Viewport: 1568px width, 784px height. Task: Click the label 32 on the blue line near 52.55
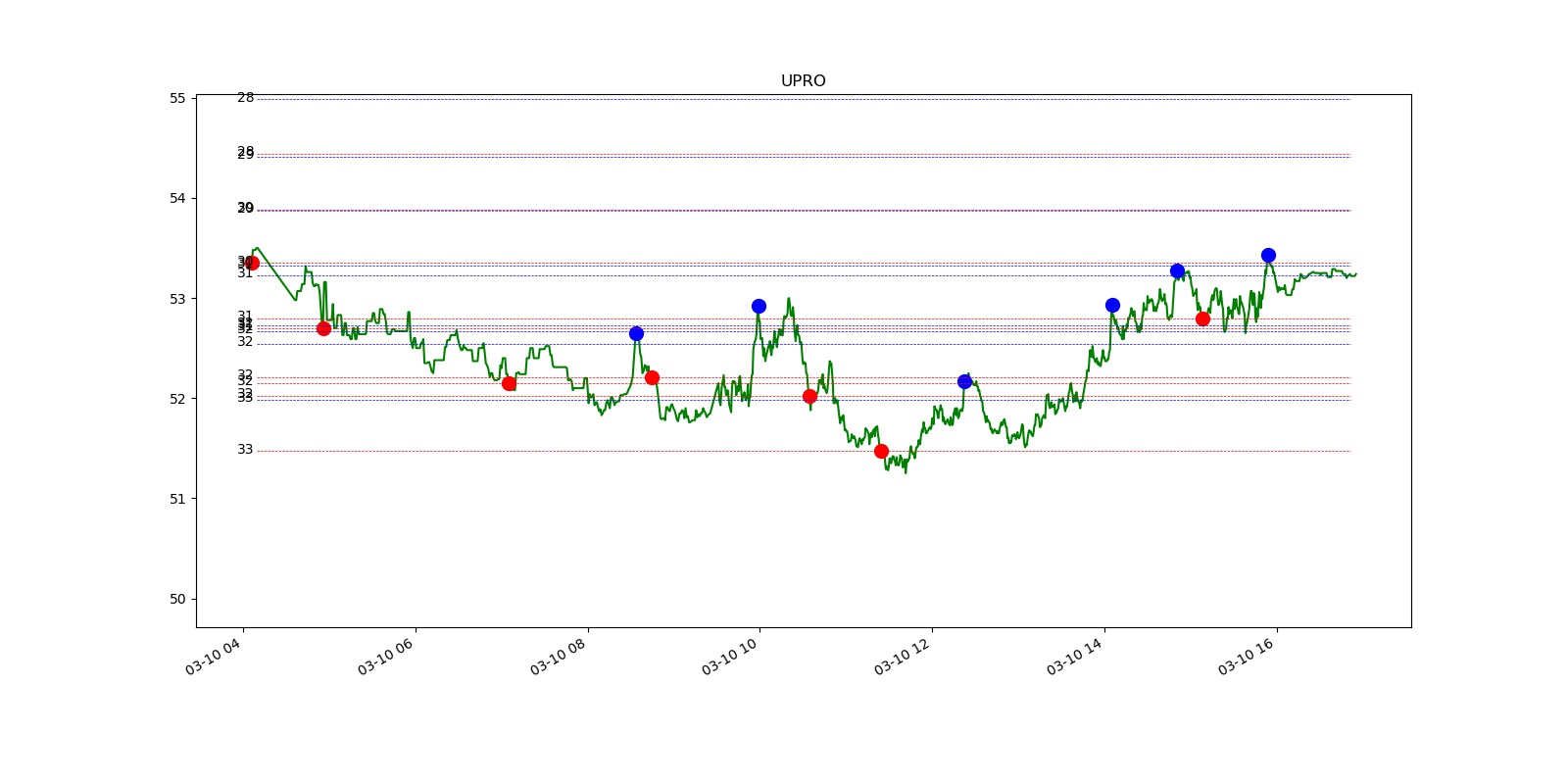(245, 342)
